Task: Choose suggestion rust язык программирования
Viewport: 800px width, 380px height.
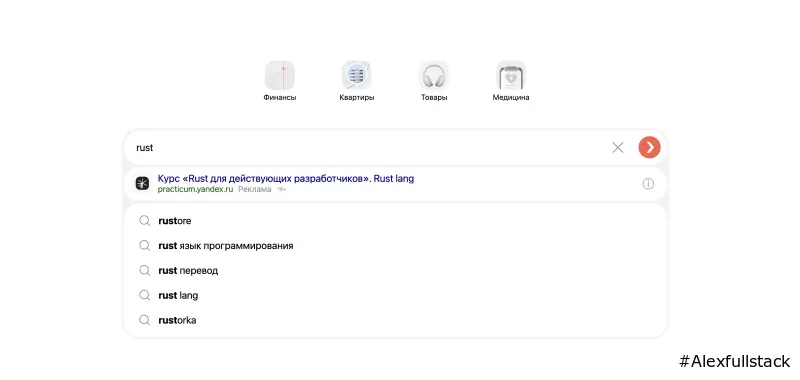Action: [x=395, y=246]
